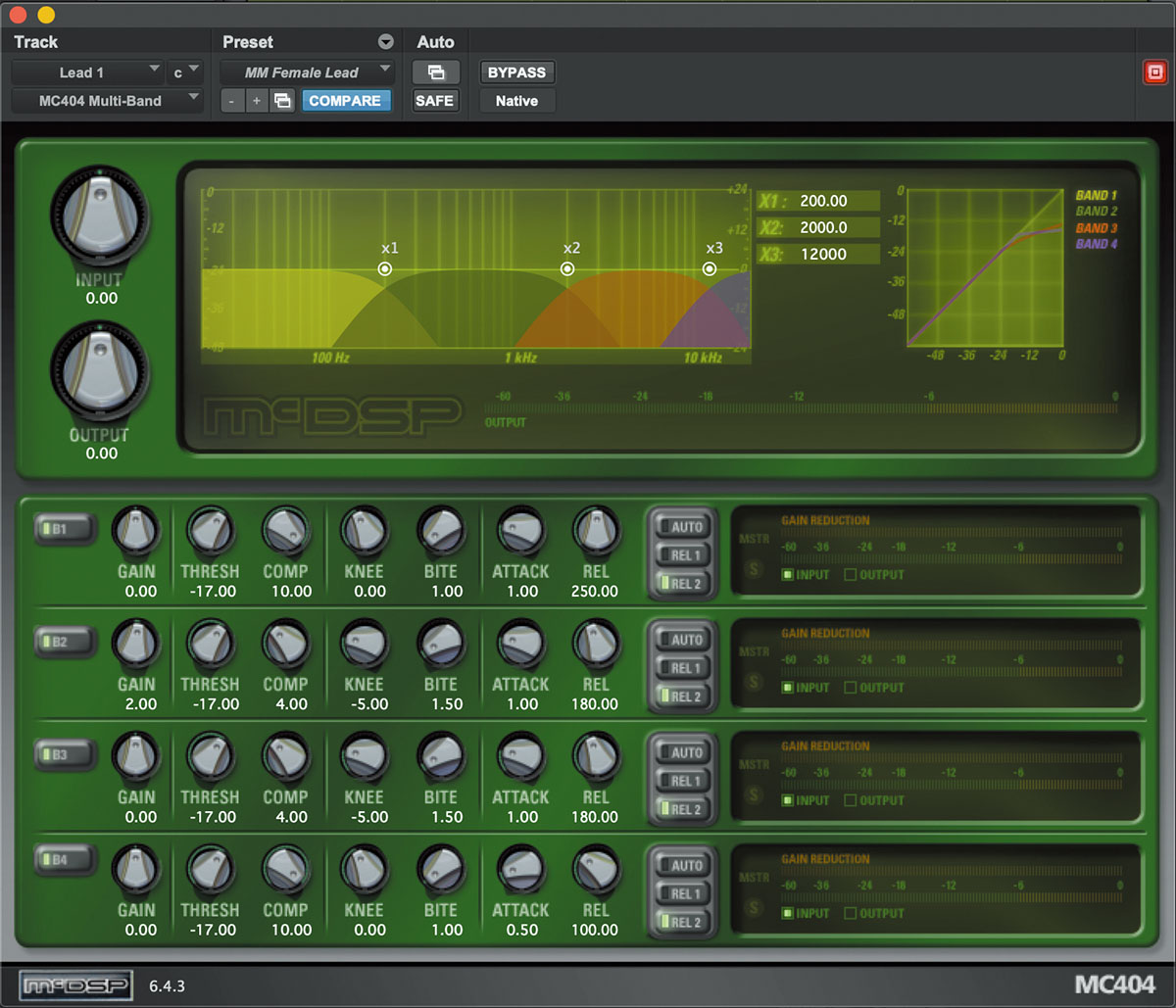Click the Band 2 BITE knob
The width and height of the screenshot is (1176, 1008).
[x=441, y=643]
